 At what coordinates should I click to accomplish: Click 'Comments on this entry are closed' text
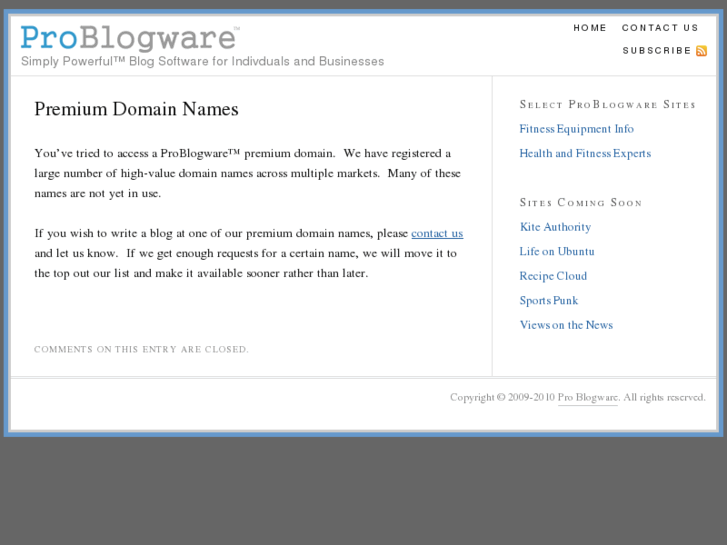141,349
